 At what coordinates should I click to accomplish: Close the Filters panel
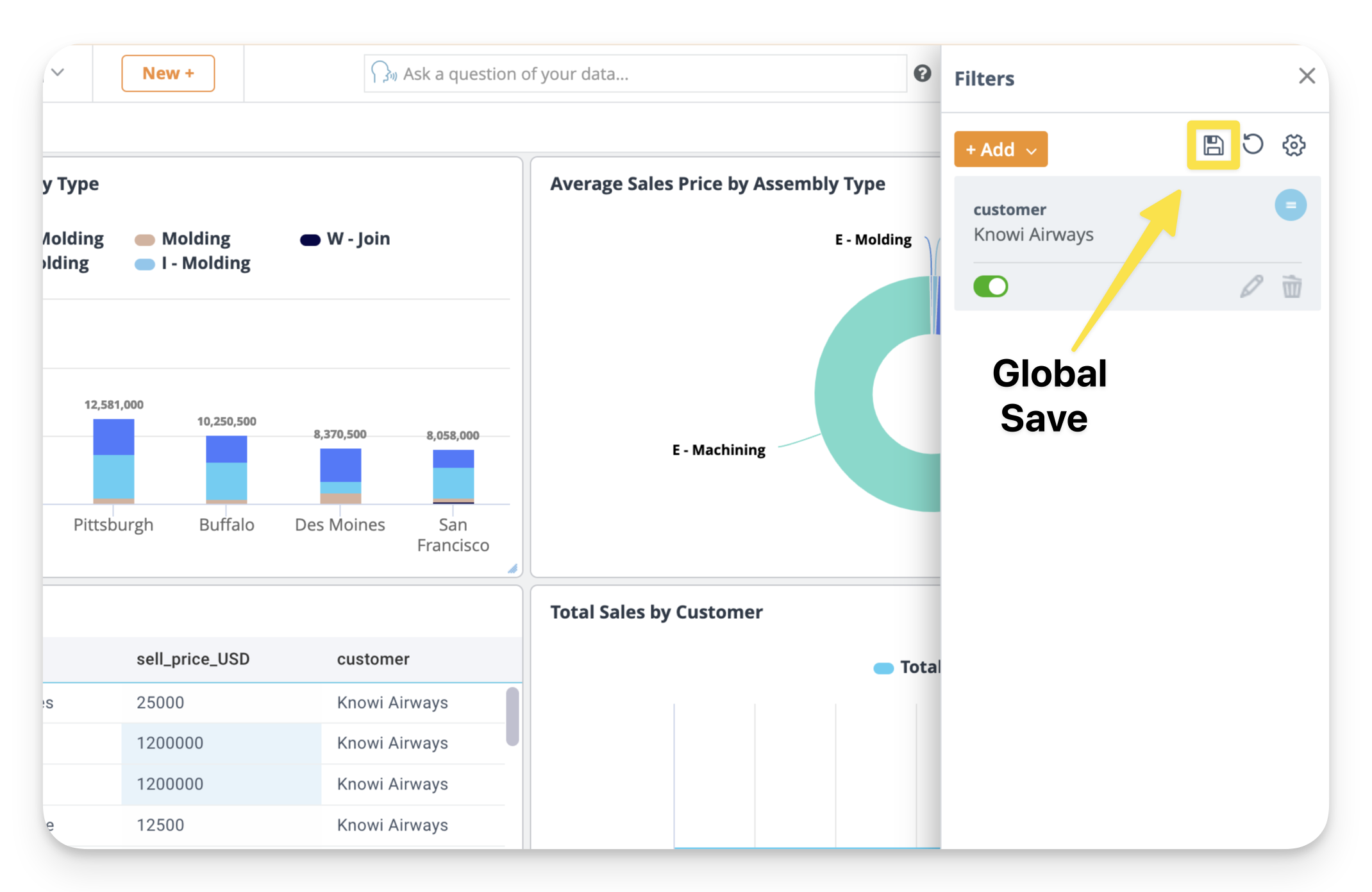1307,76
